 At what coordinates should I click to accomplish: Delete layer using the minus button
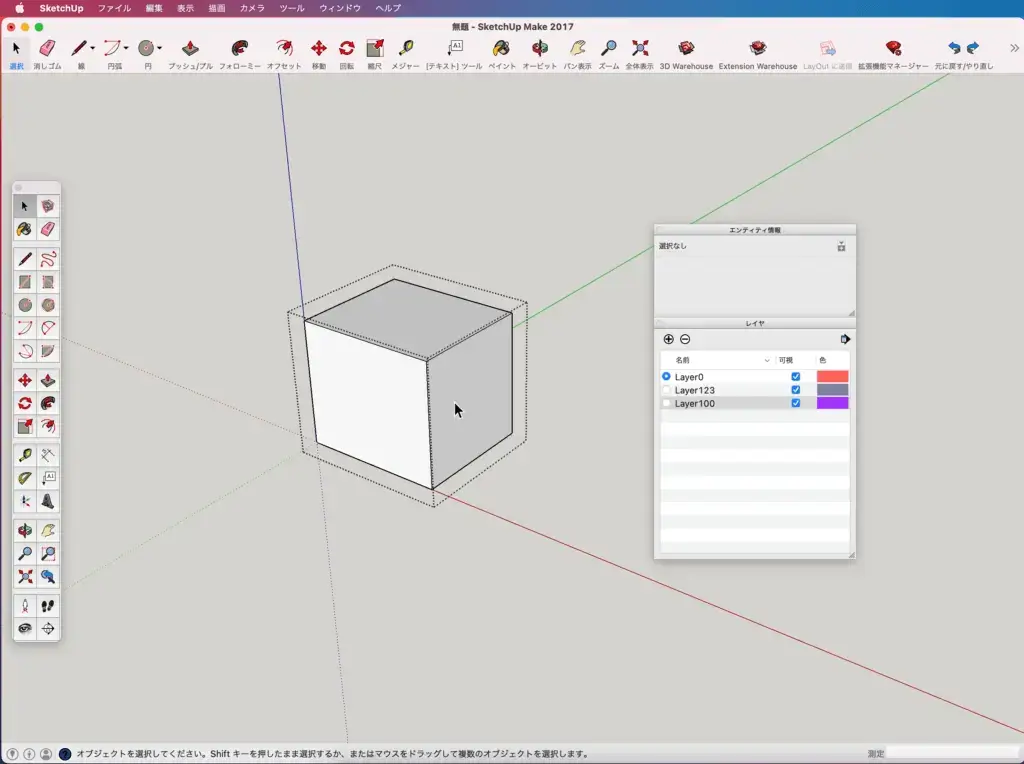click(685, 339)
